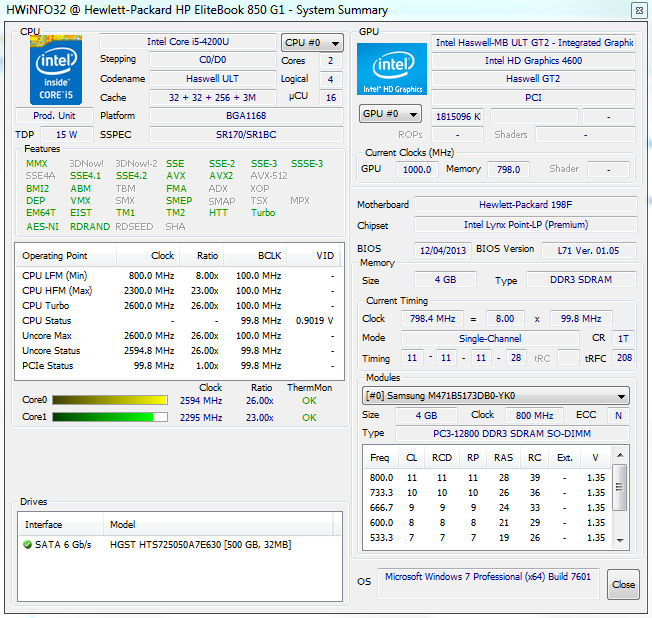
Task: Click the Core1 usage bar
Action: (110, 417)
